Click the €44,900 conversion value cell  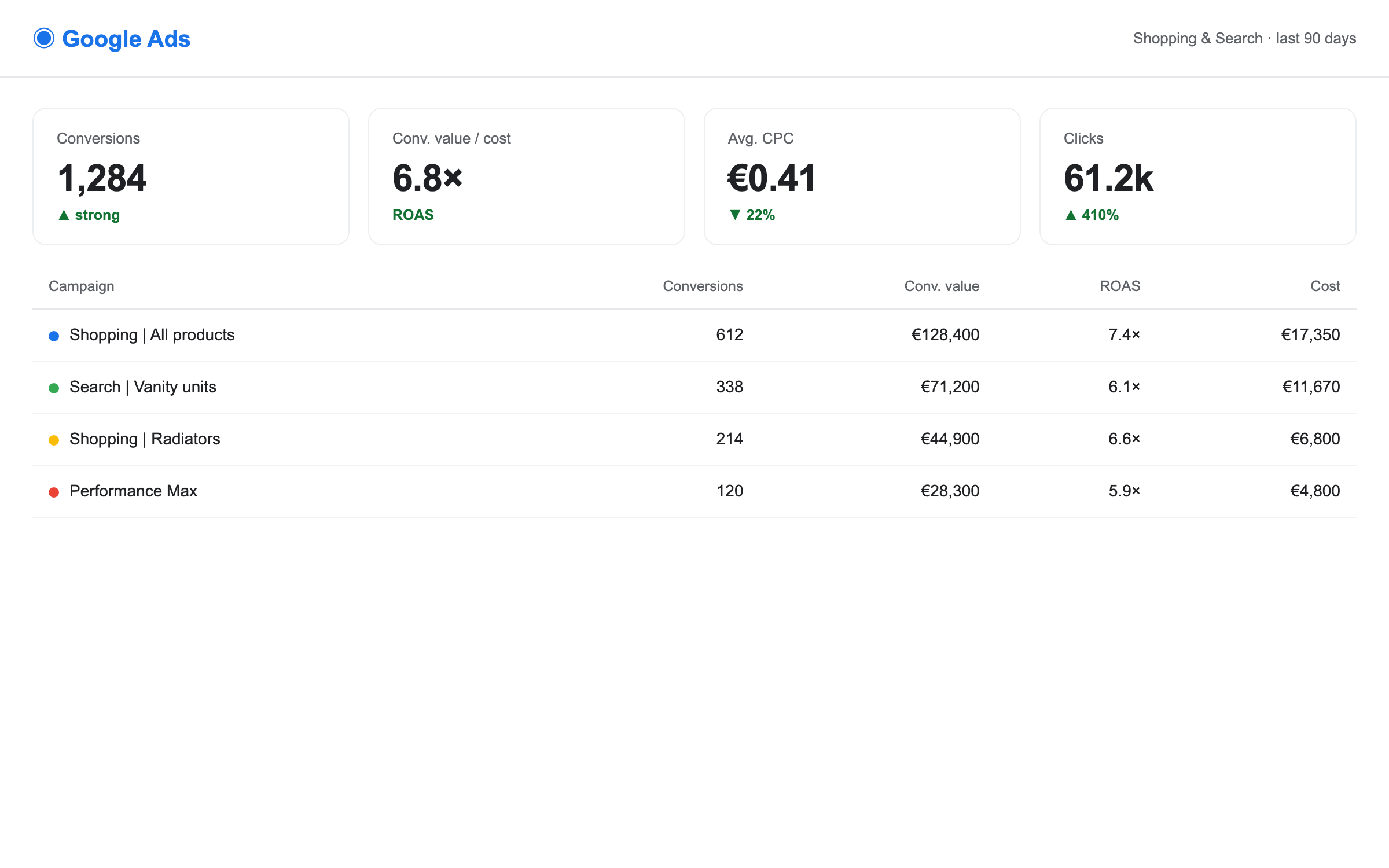(950, 439)
